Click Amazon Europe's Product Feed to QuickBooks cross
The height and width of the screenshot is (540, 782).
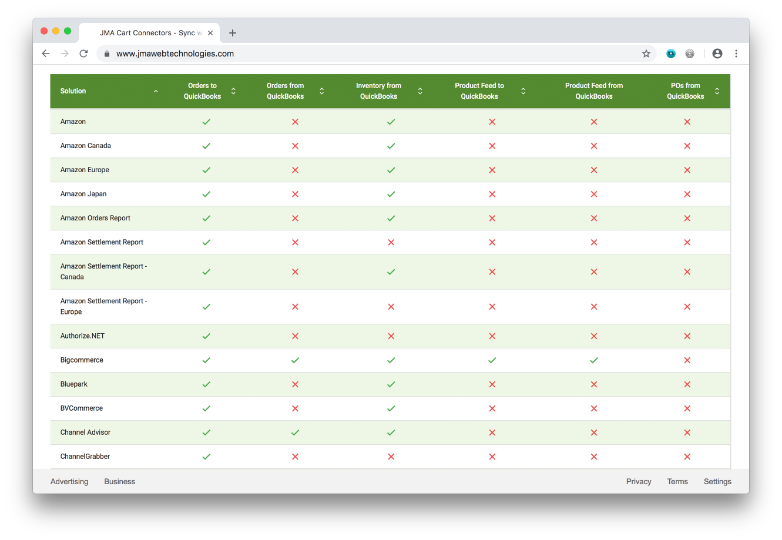(x=492, y=170)
